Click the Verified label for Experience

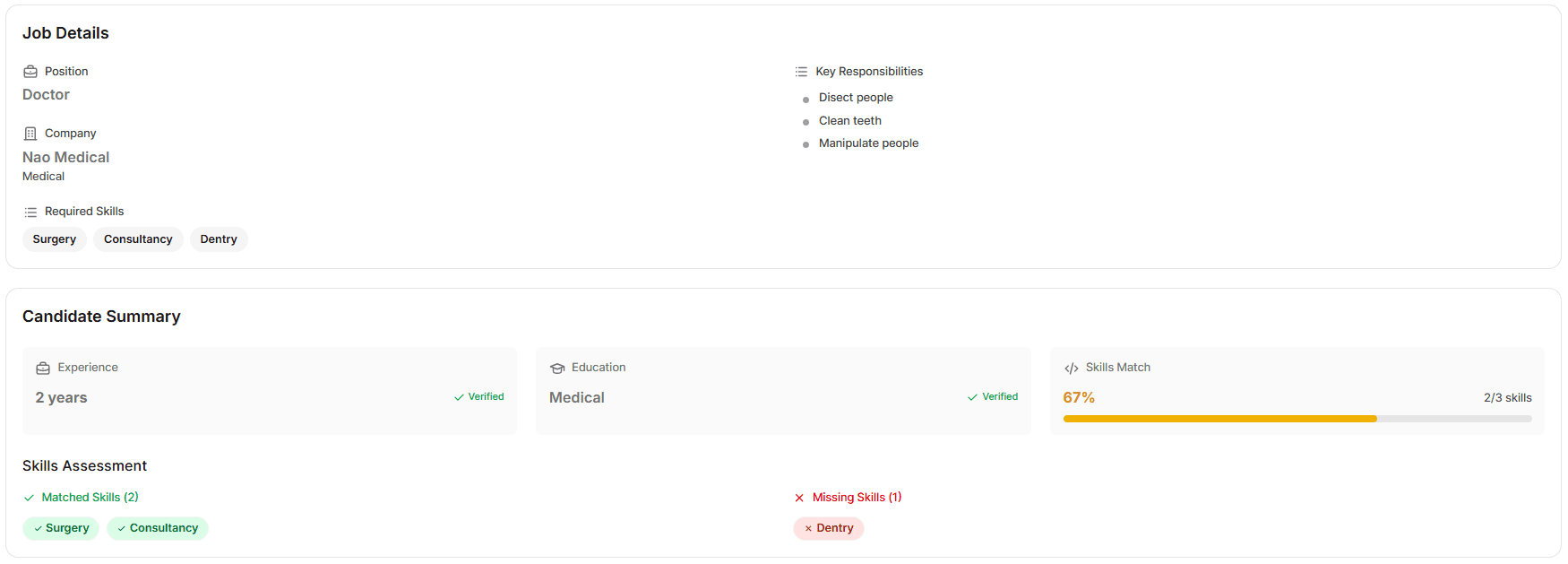point(479,397)
